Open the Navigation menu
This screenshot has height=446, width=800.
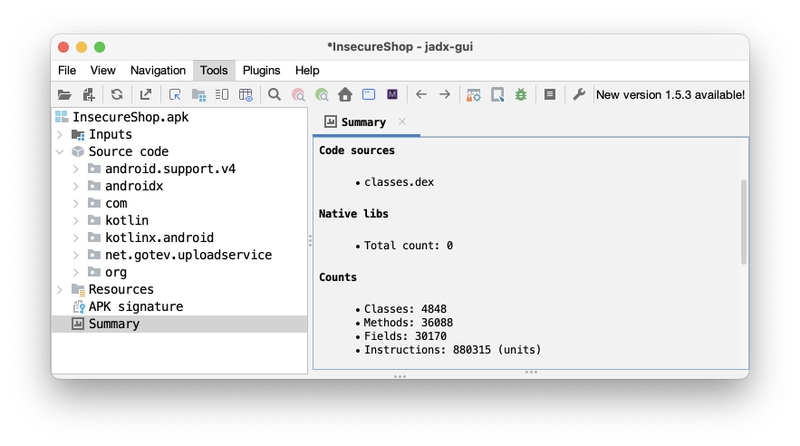158,70
